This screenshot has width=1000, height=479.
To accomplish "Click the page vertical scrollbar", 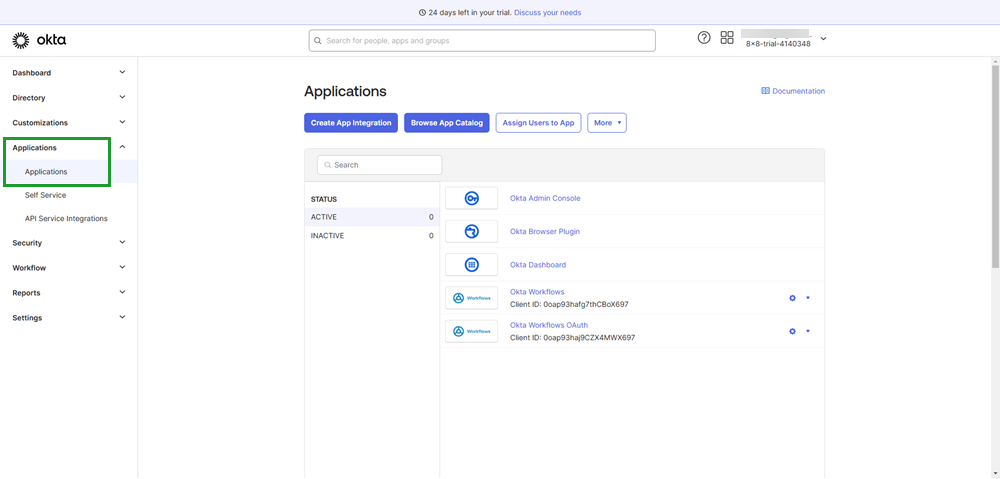I will click(996, 166).
